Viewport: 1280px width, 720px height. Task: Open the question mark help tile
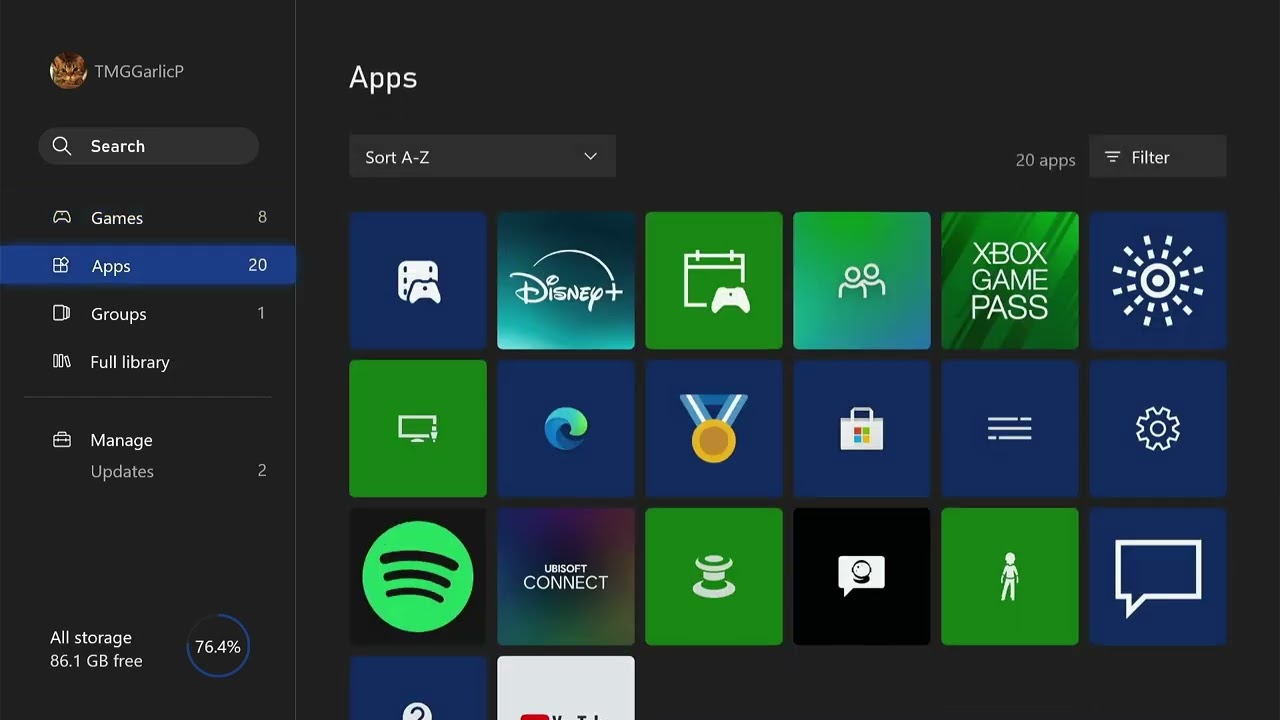(x=418, y=688)
